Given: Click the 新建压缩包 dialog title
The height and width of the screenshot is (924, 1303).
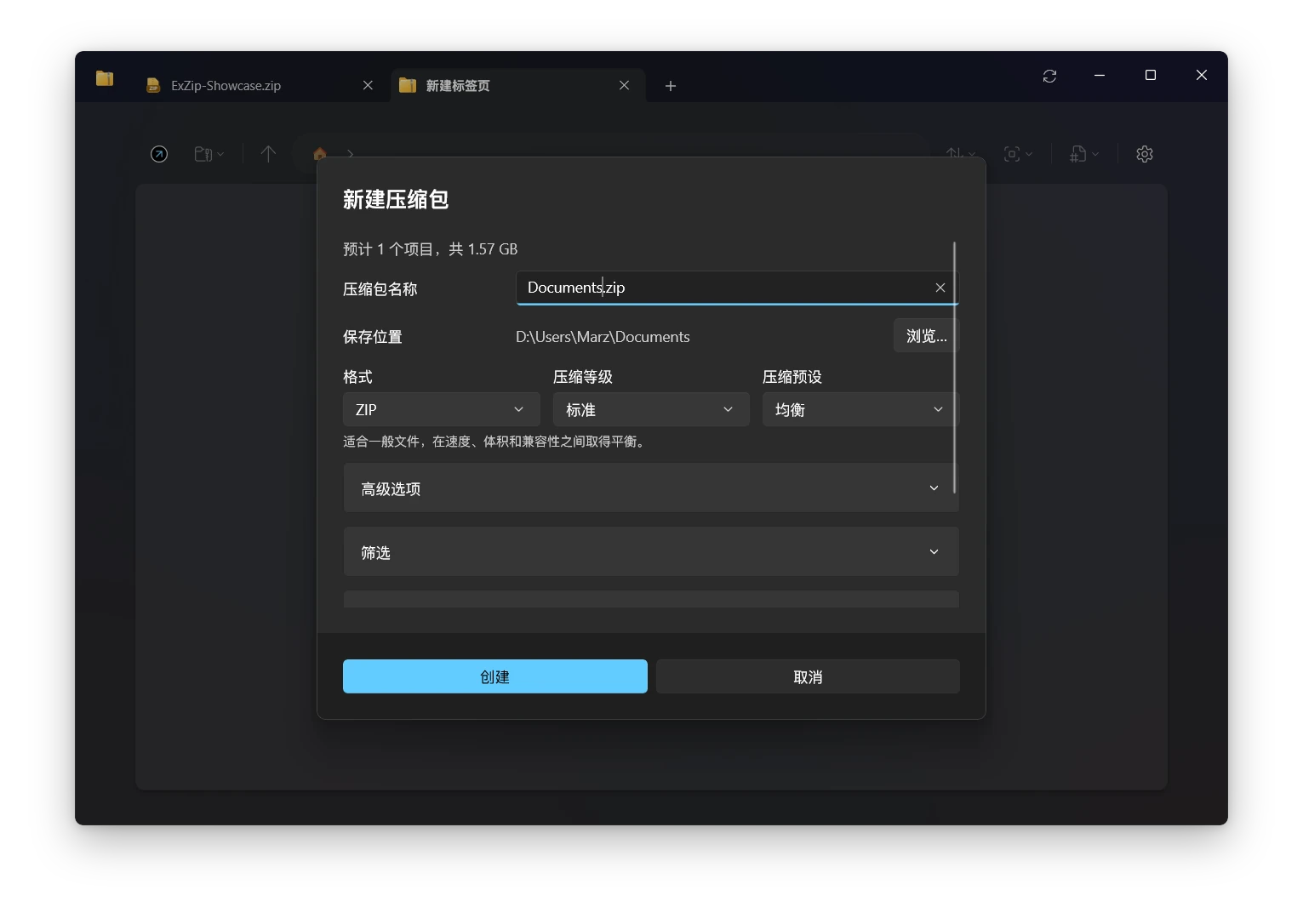Looking at the screenshot, I should click(395, 199).
